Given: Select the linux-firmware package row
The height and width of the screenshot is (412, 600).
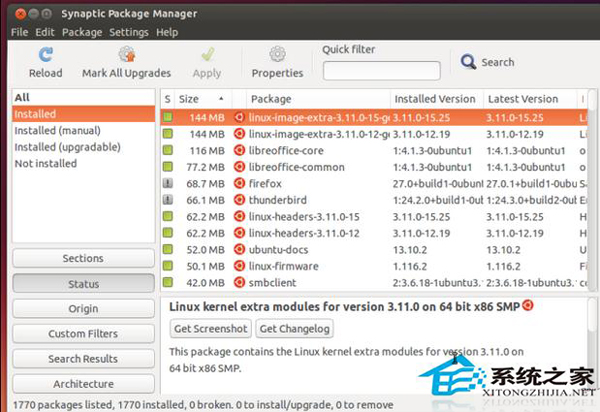Looking at the screenshot, I should click(374, 266).
